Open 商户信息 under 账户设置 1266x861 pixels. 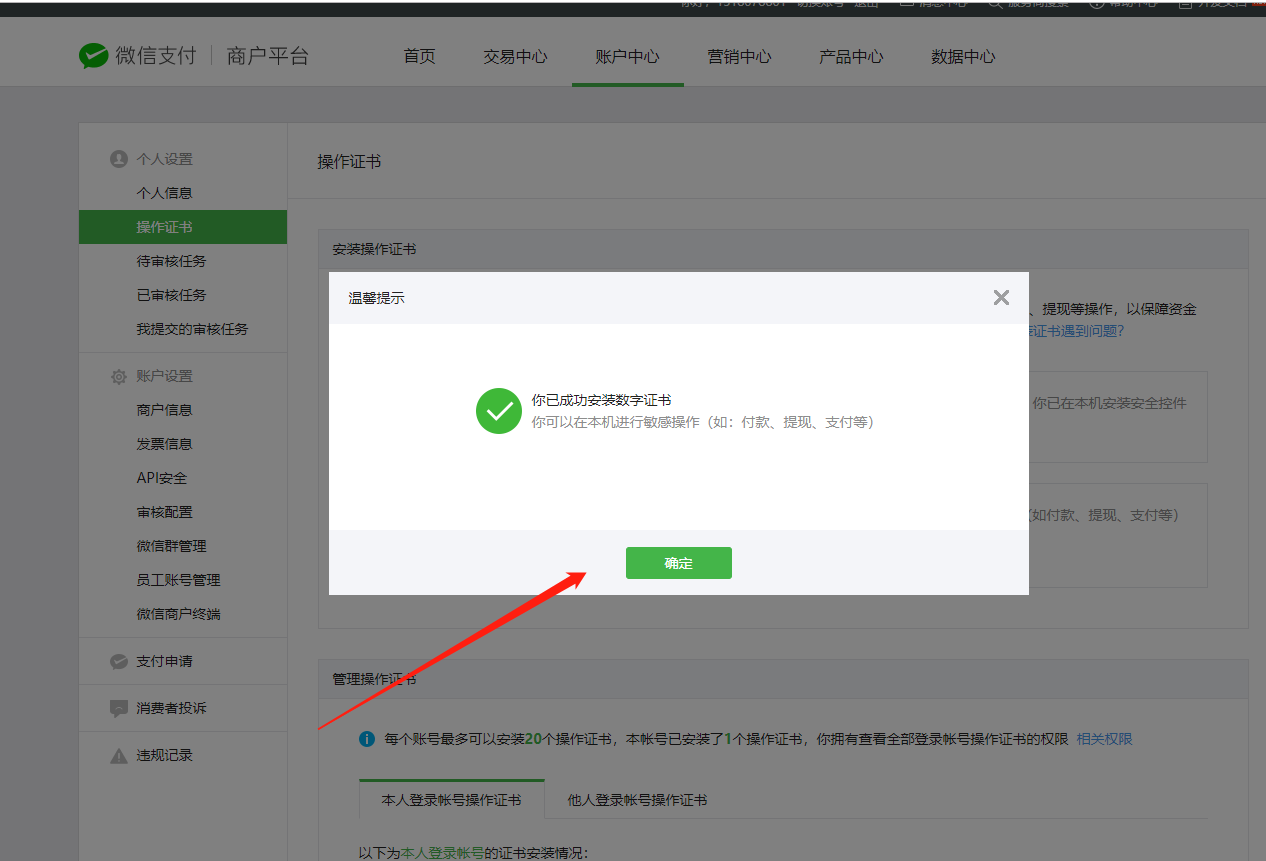coord(164,410)
